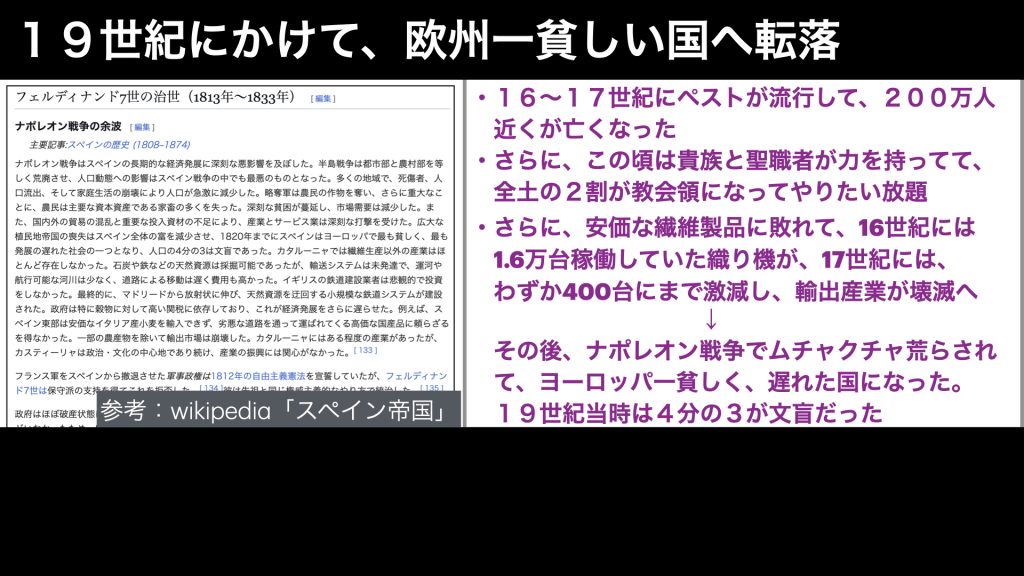This screenshot has width=1024, height=576.
Task: Click the 主要記事 label above the paragraph
Action: tap(47, 145)
